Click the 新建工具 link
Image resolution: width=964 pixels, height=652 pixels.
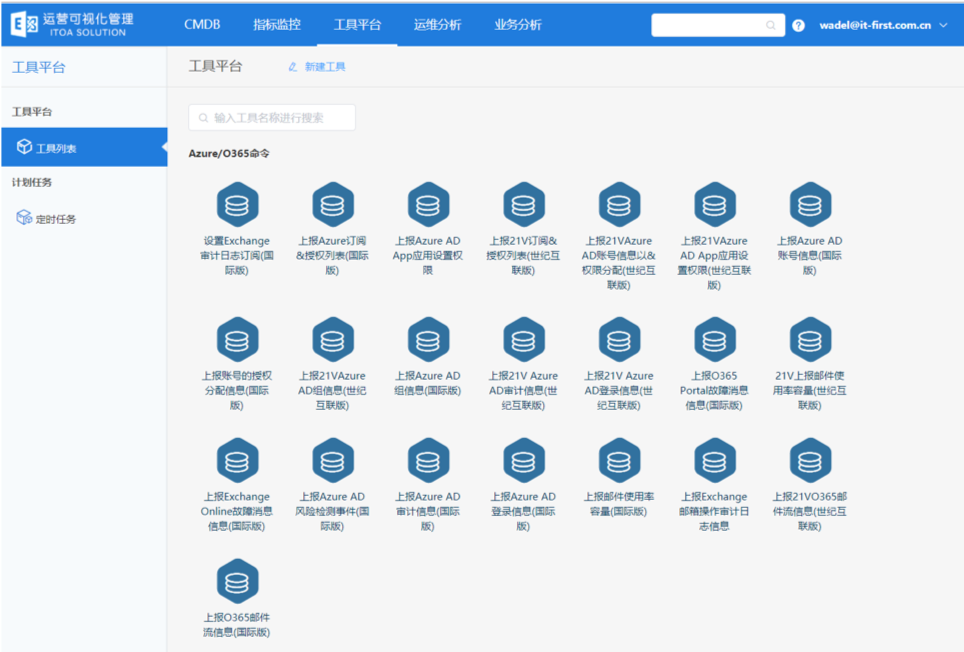(325, 67)
